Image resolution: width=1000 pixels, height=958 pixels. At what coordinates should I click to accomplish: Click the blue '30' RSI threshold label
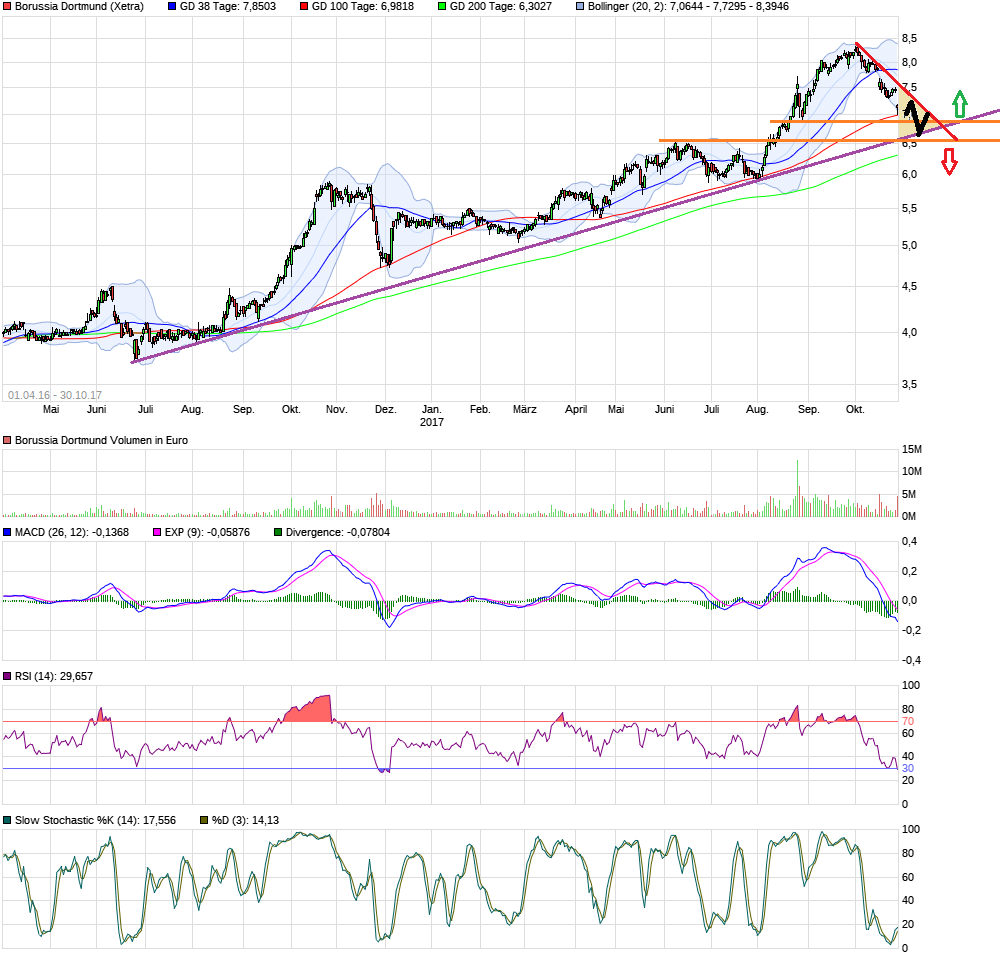(908, 769)
